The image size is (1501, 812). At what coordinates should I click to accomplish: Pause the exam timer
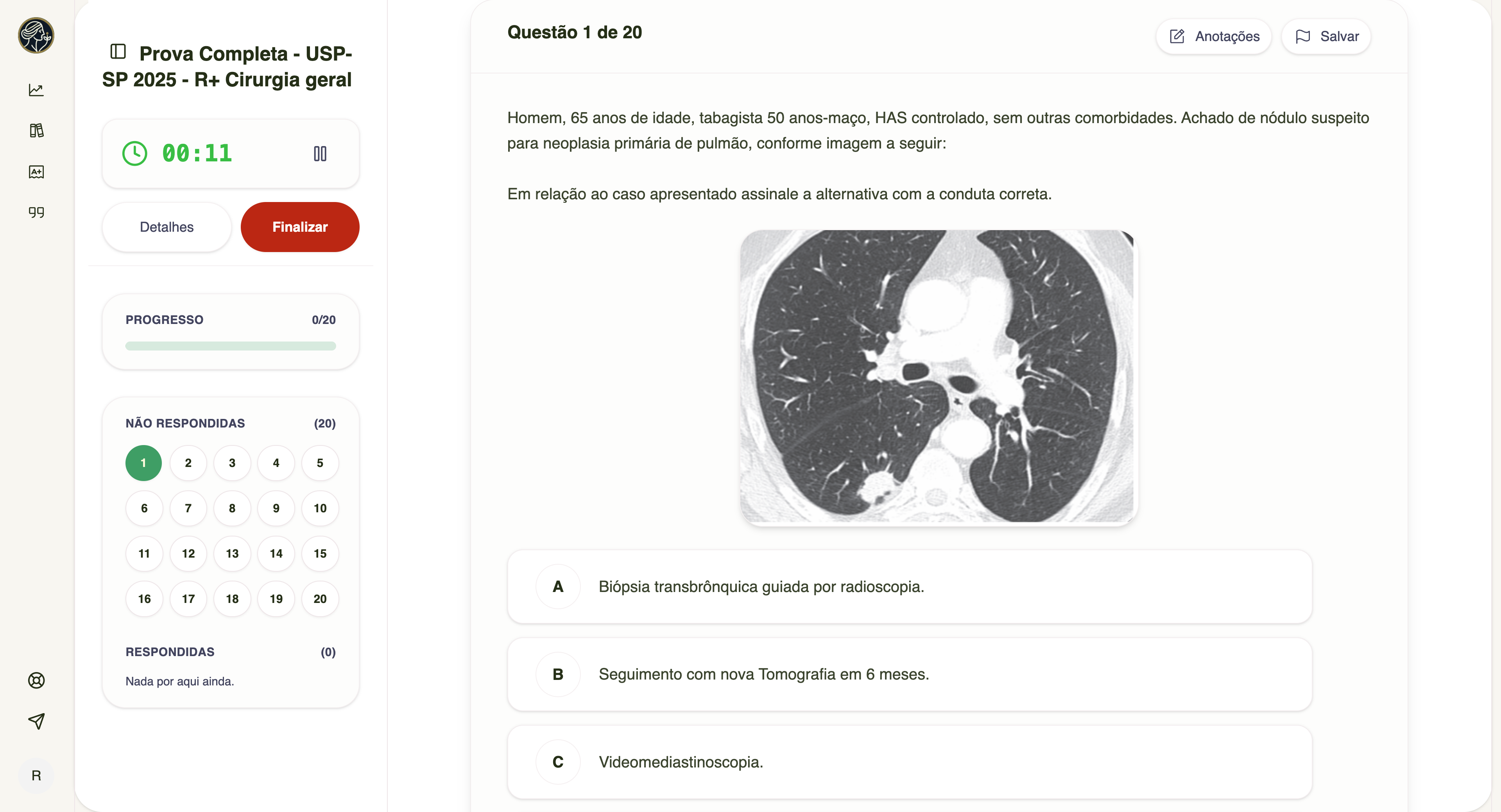click(x=320, y=153)
